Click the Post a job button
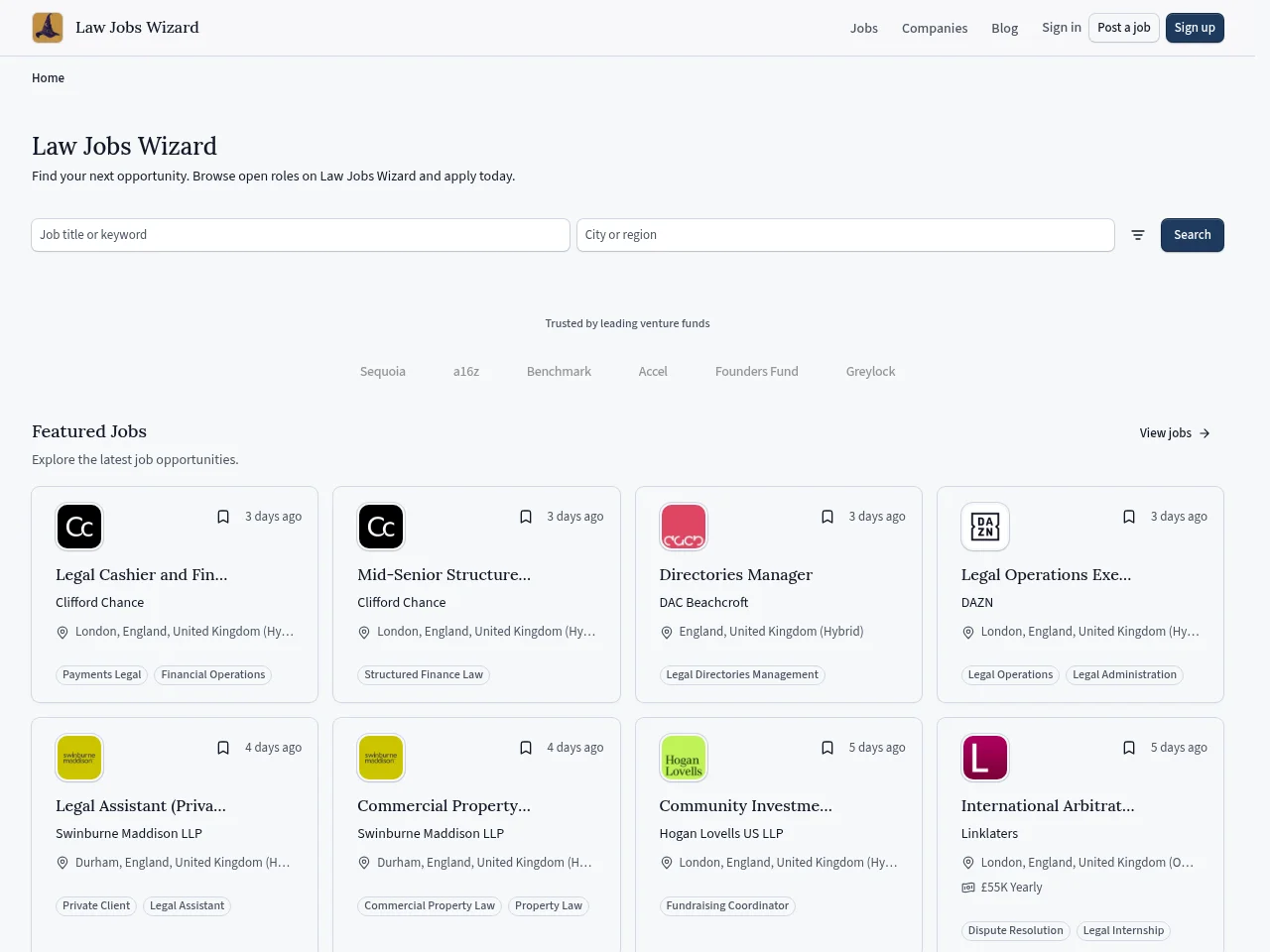This screenshot has height=952, width=1270. coord(1124,28)
